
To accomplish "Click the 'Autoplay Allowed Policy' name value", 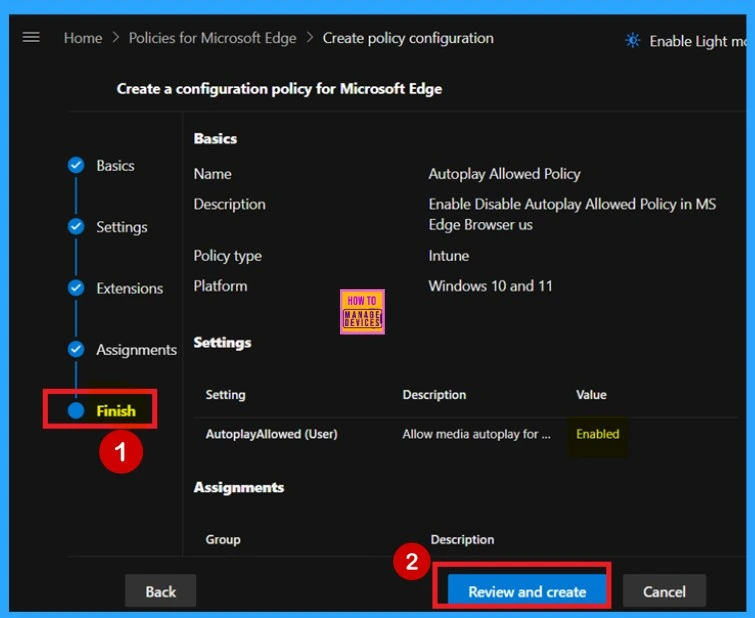I will coord(504,174).
